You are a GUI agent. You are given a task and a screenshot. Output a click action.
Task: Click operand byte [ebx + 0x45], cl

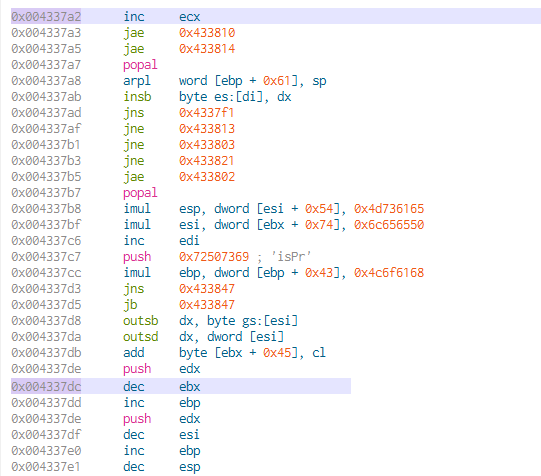tap(252, 353)
